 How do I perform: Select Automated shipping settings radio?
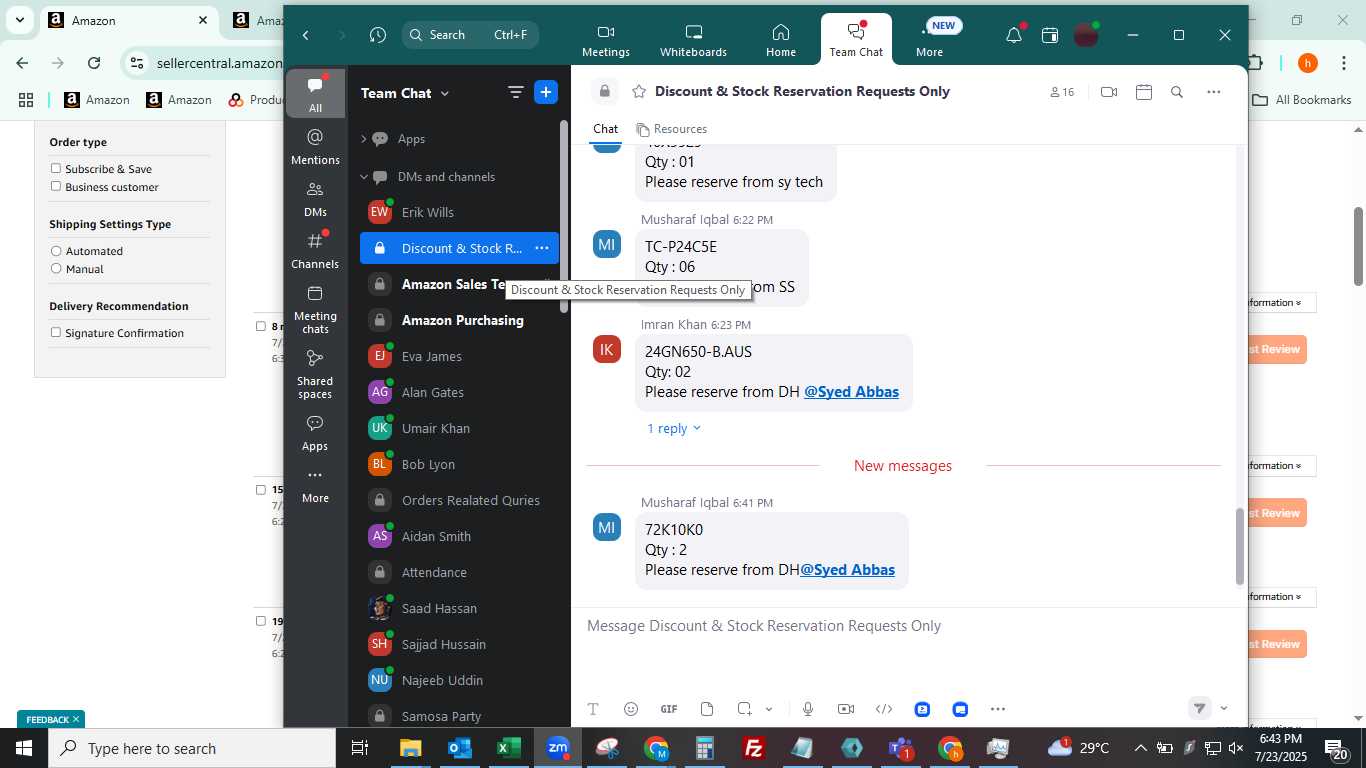[x=56, y=250]
